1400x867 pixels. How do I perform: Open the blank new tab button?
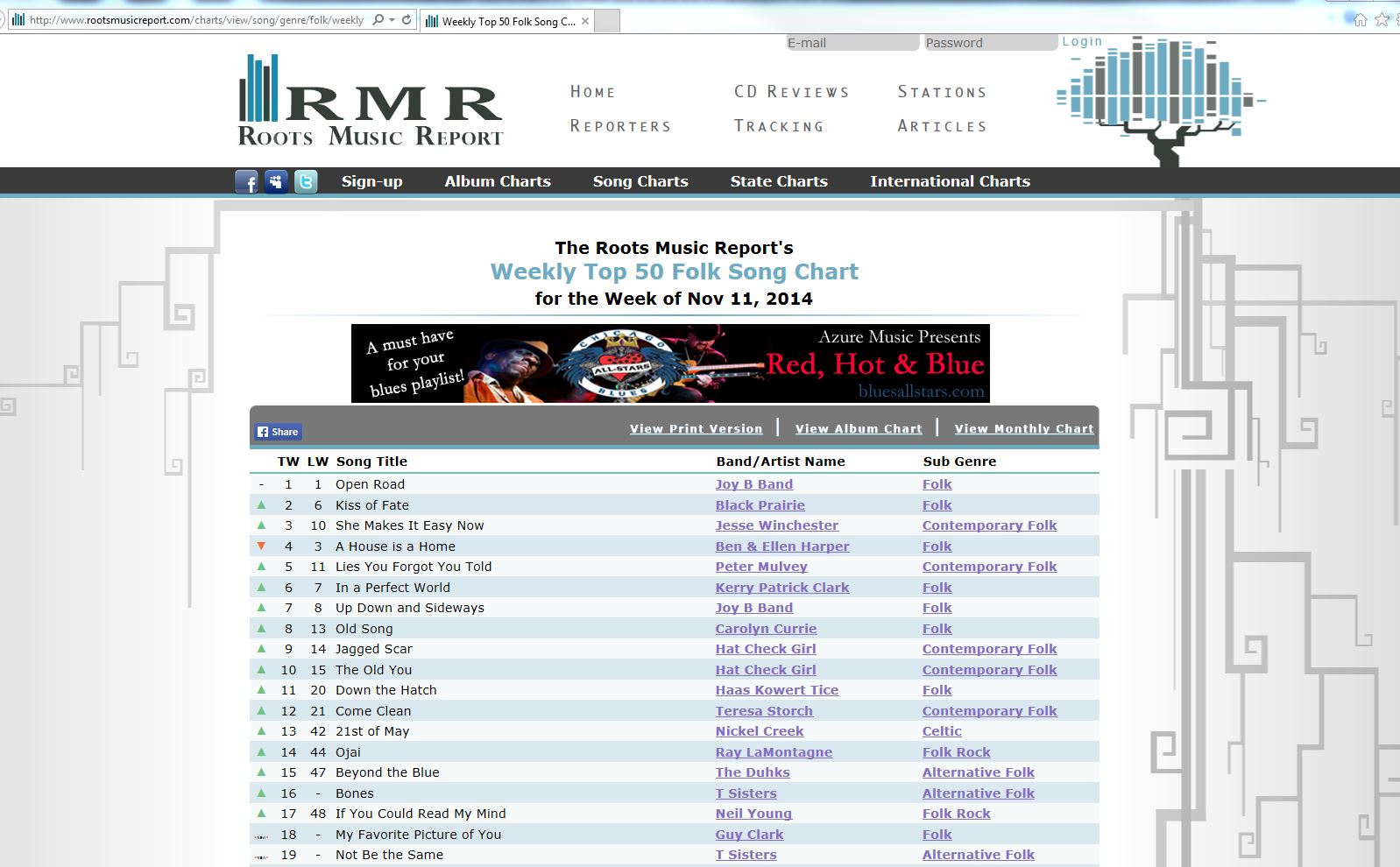click(x=607, y=20)
